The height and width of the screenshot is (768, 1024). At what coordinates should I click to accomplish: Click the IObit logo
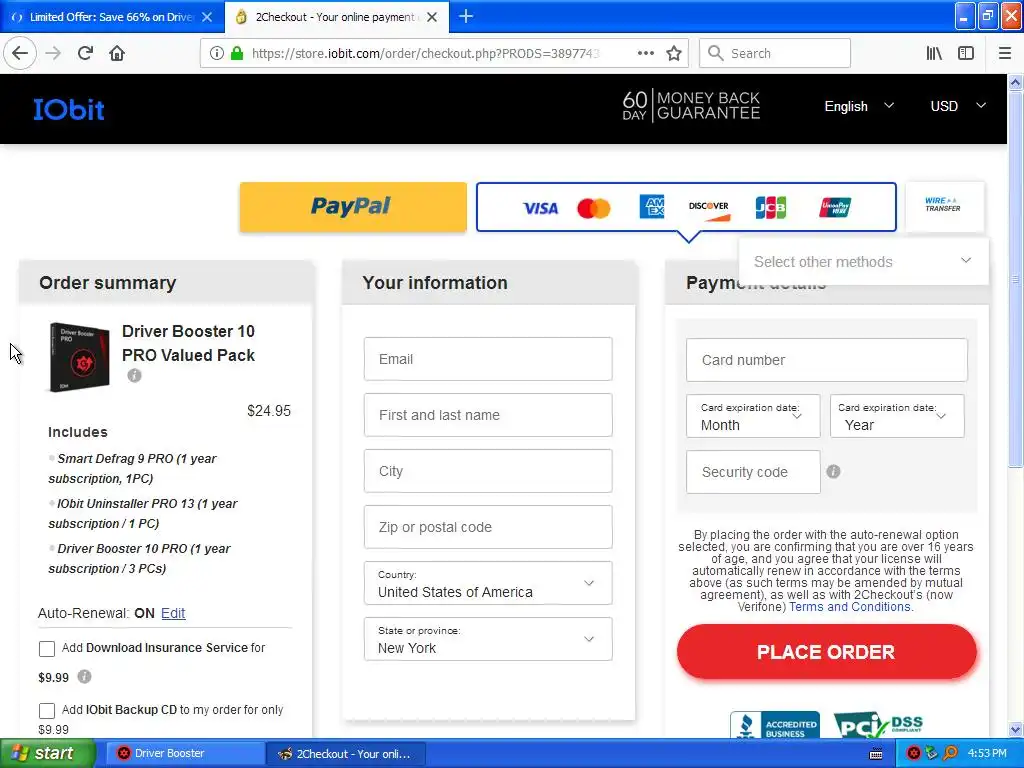coord(69,109)
